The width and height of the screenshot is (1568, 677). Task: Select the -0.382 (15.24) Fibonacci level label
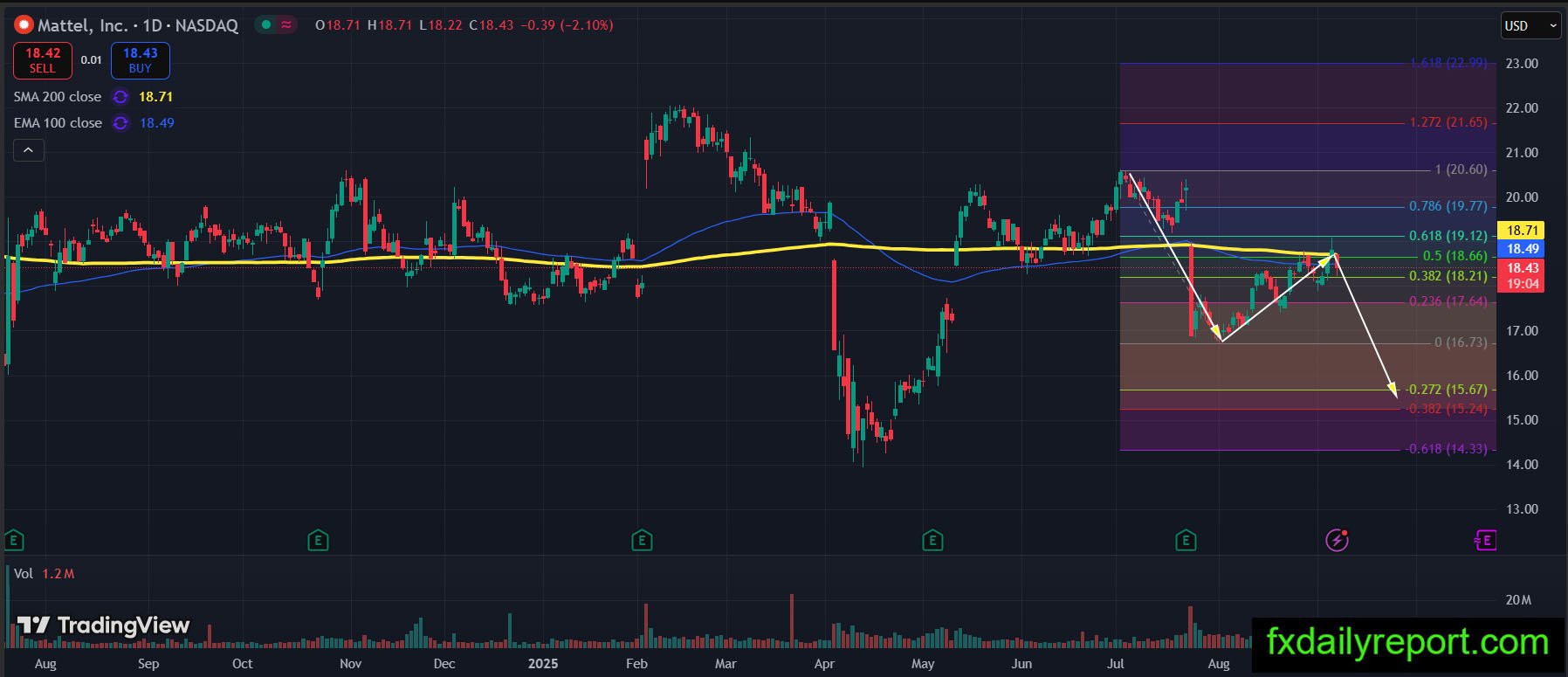[x=1446, y=409]
